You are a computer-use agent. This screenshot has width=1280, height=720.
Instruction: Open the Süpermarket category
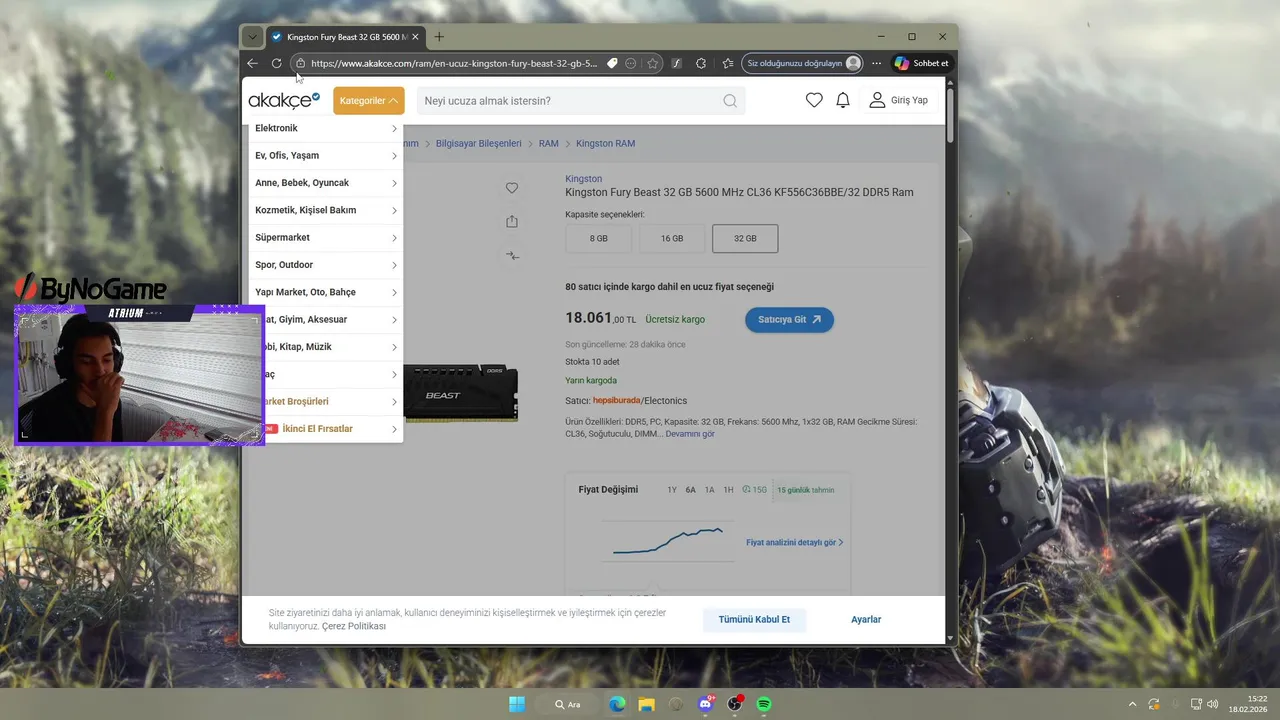[326, 237]
